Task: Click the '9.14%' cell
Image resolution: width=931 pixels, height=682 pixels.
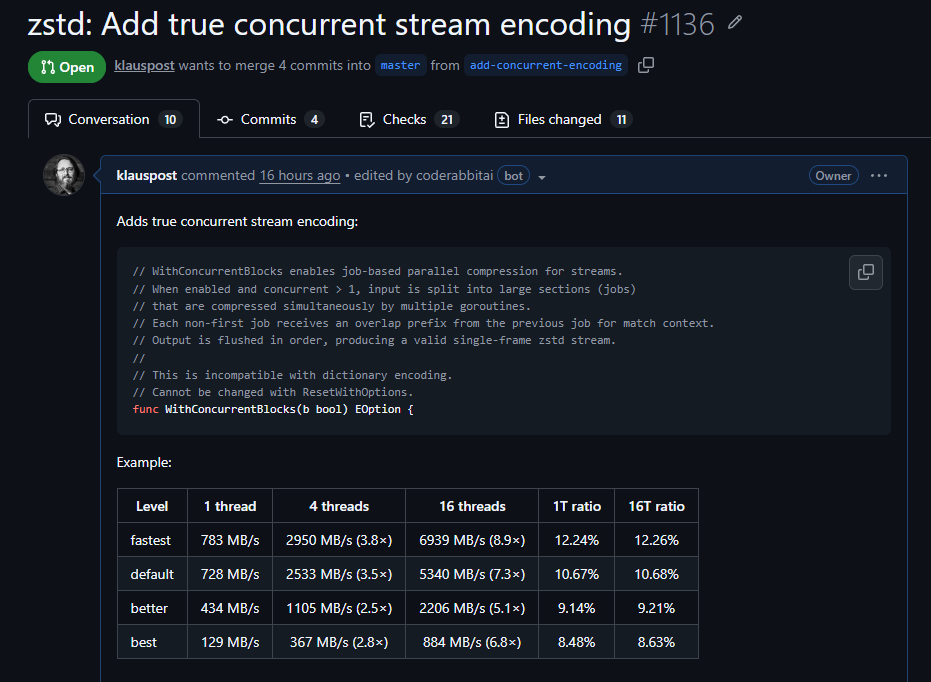Action: [x=577, y=608]
